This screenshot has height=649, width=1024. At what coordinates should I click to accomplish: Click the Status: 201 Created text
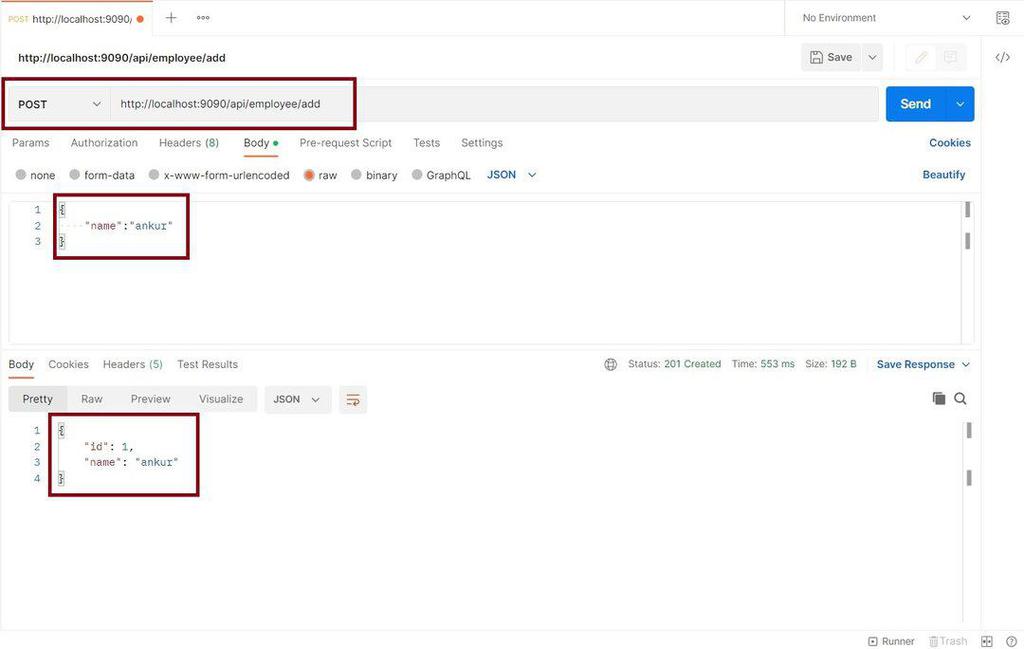coord(675,364)
